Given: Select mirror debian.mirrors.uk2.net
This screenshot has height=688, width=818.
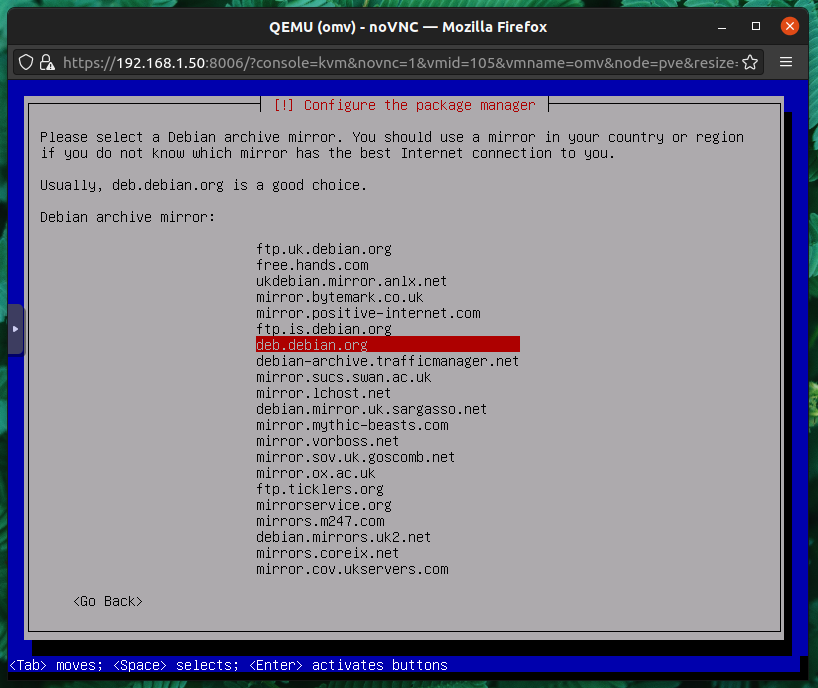Looking at the screenshot, I should pos(344,537).
